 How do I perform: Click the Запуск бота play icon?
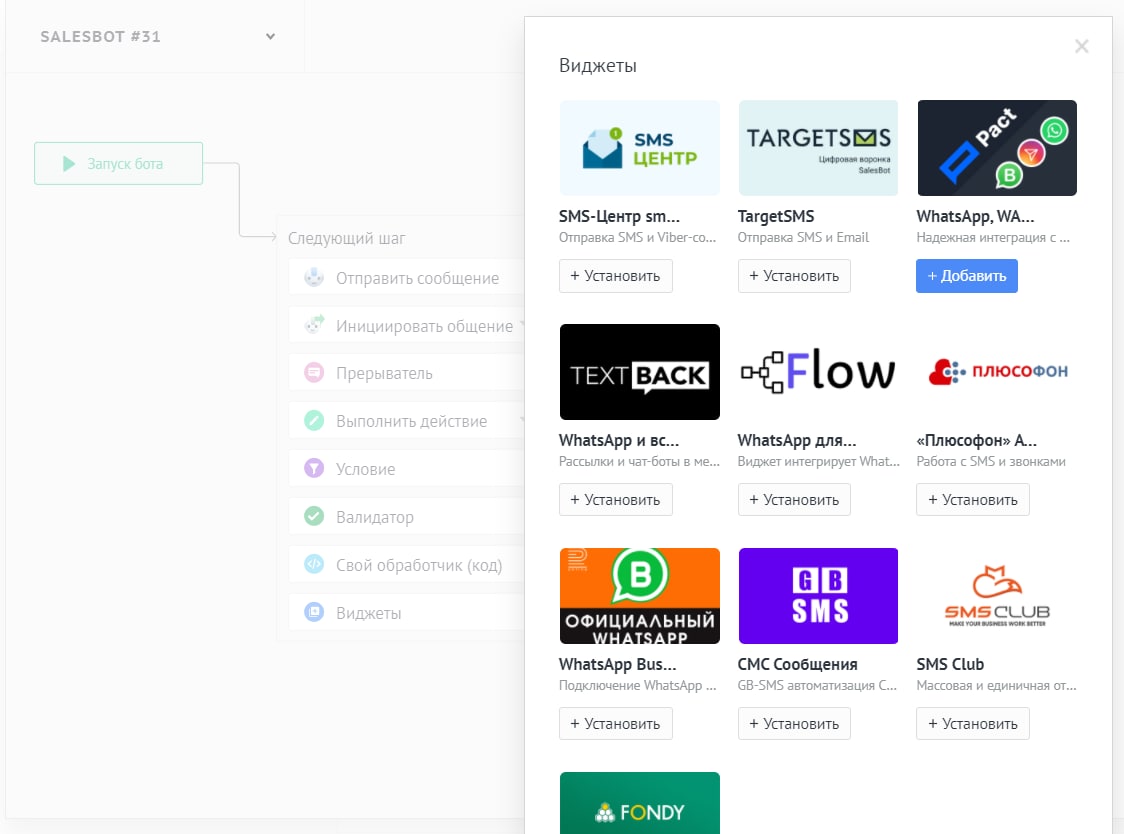pos(69,164)
